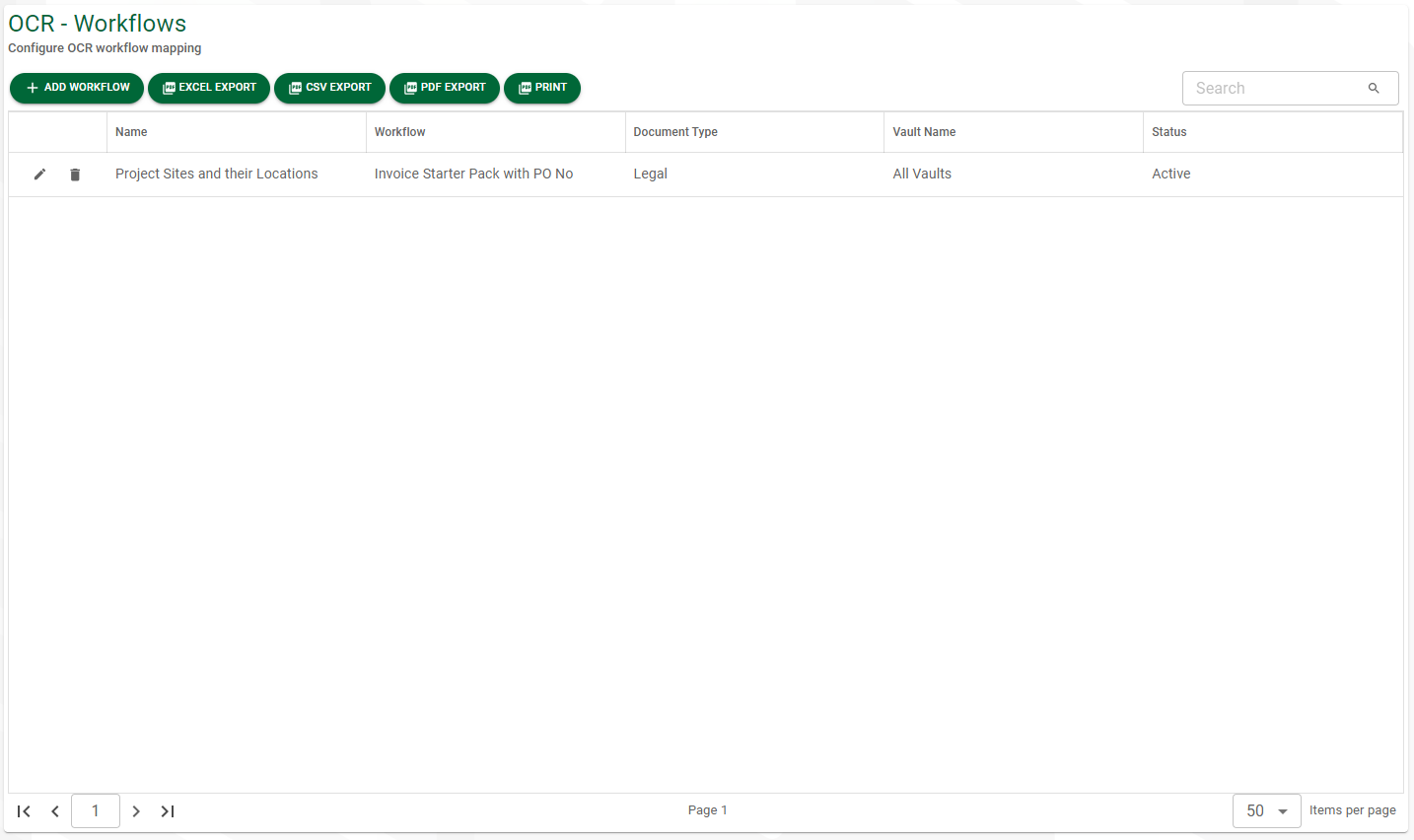Image resolution: width=1414 pixels, height=840 pixels.
Task: Export the list as PDF
Action: pyautogui.click(x=445, y=88)
